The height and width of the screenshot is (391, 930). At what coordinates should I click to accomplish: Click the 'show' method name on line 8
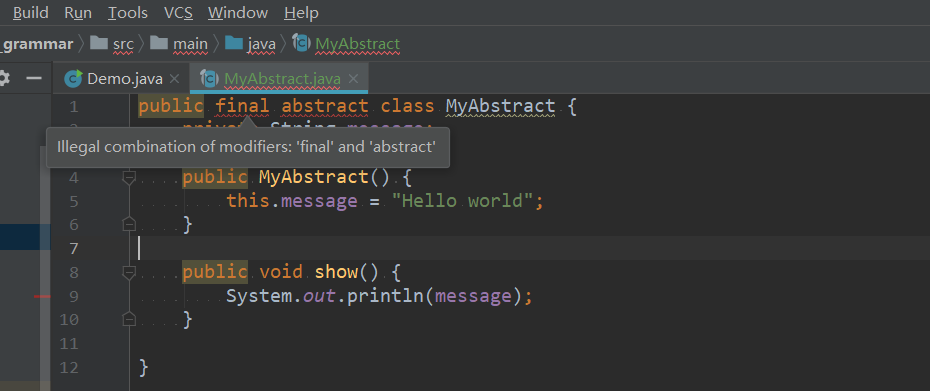pyautogui.click(x=336, y=272)
